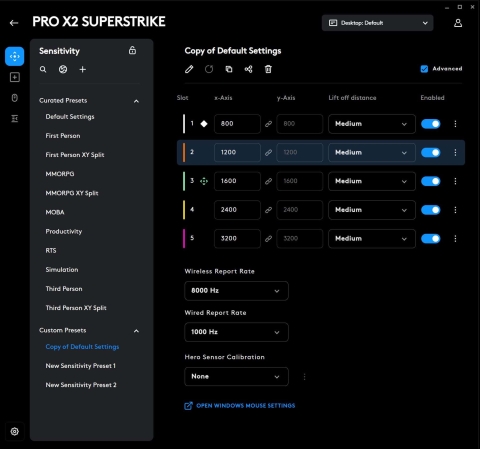Click the link icon for slot 5
Screen dimensions: 480x449
(268, 239)
